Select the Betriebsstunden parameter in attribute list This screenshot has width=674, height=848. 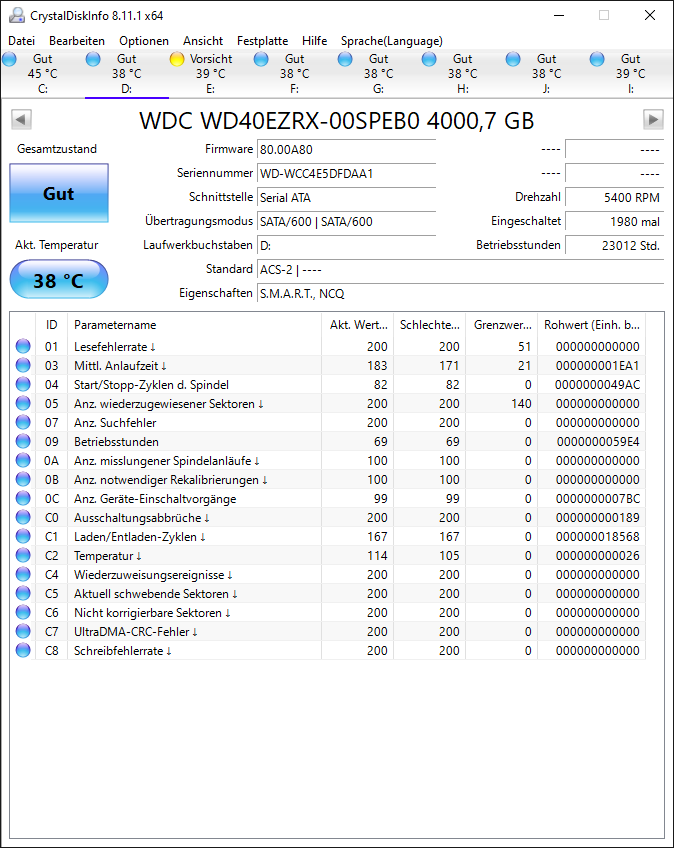(116, 441)
